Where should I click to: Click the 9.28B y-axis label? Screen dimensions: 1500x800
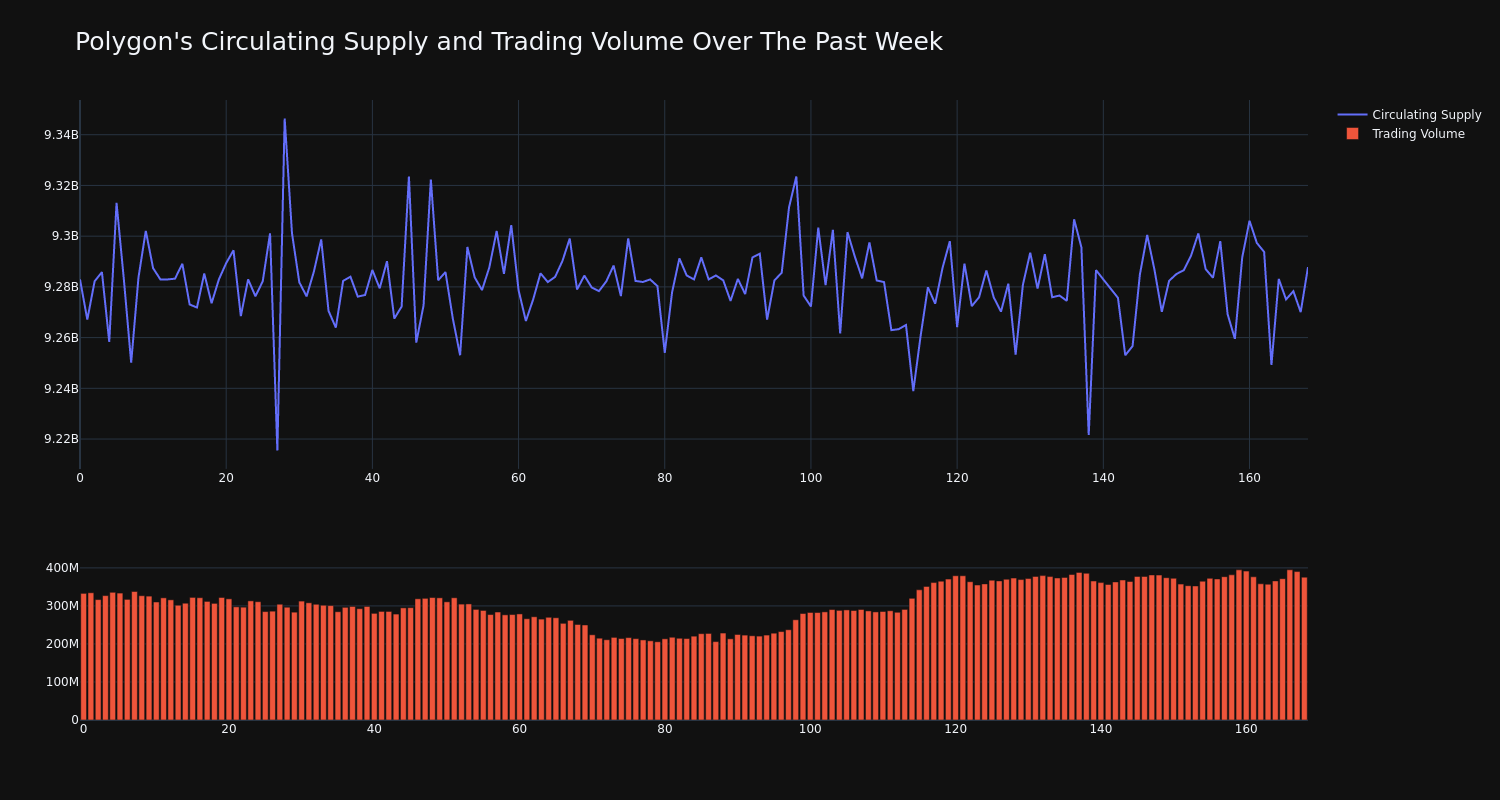[60, 287]
